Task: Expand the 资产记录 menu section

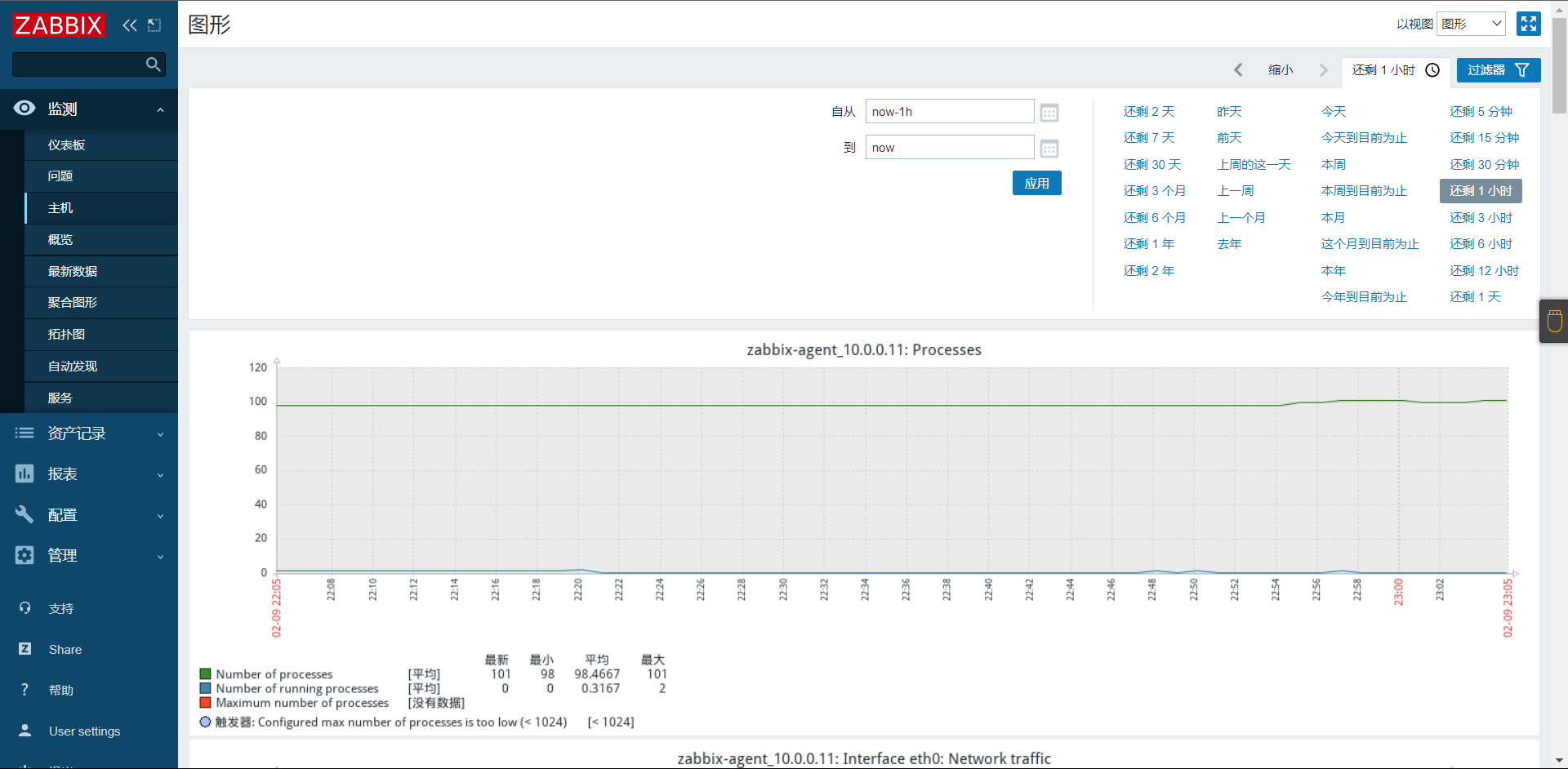Action: tap(161, 434)
